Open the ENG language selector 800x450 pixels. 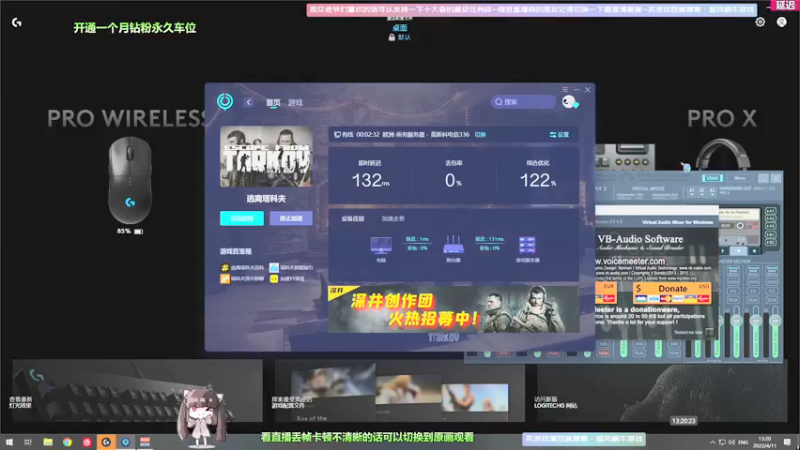tap(743, 442)
